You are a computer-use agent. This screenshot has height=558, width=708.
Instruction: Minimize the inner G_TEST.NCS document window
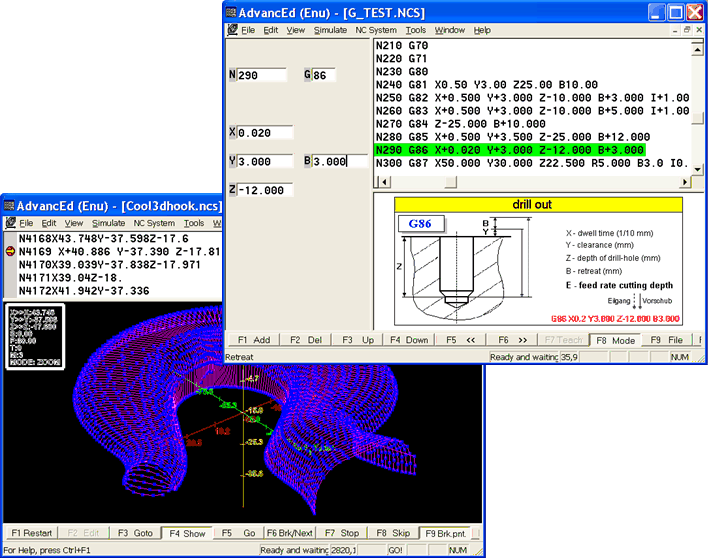[675, 30]
